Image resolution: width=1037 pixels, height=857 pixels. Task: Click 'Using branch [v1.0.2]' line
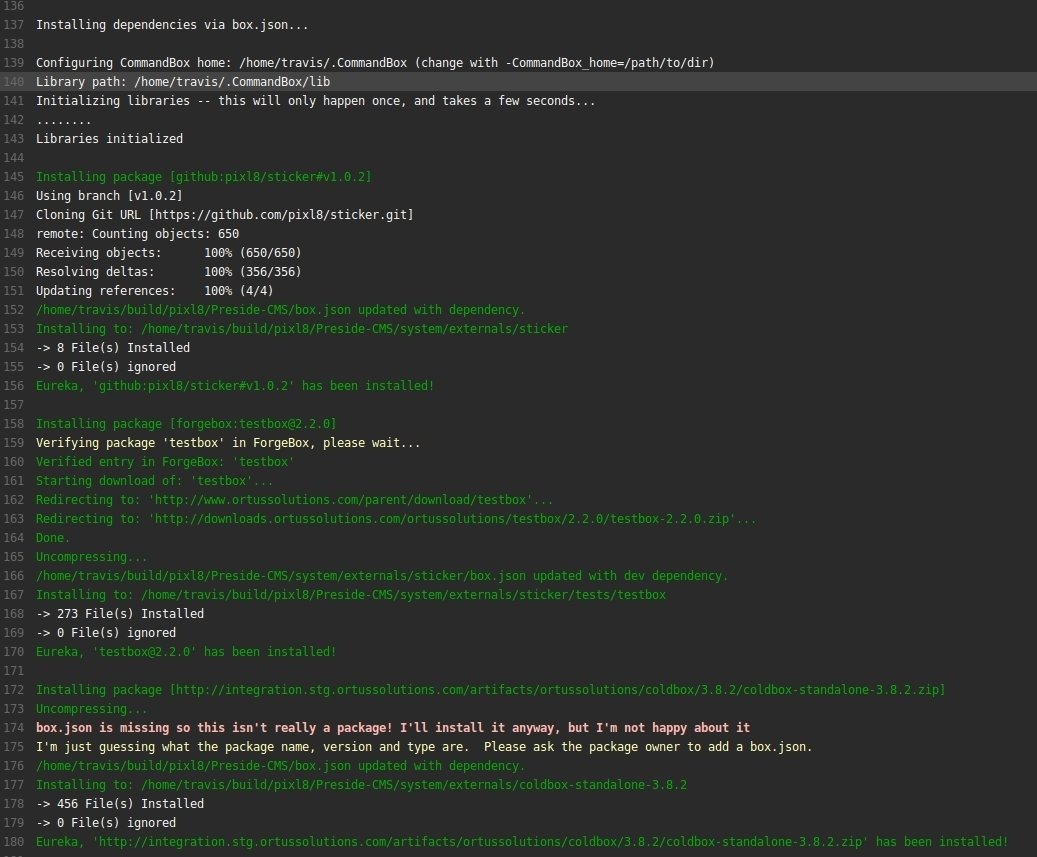point(109,196)
